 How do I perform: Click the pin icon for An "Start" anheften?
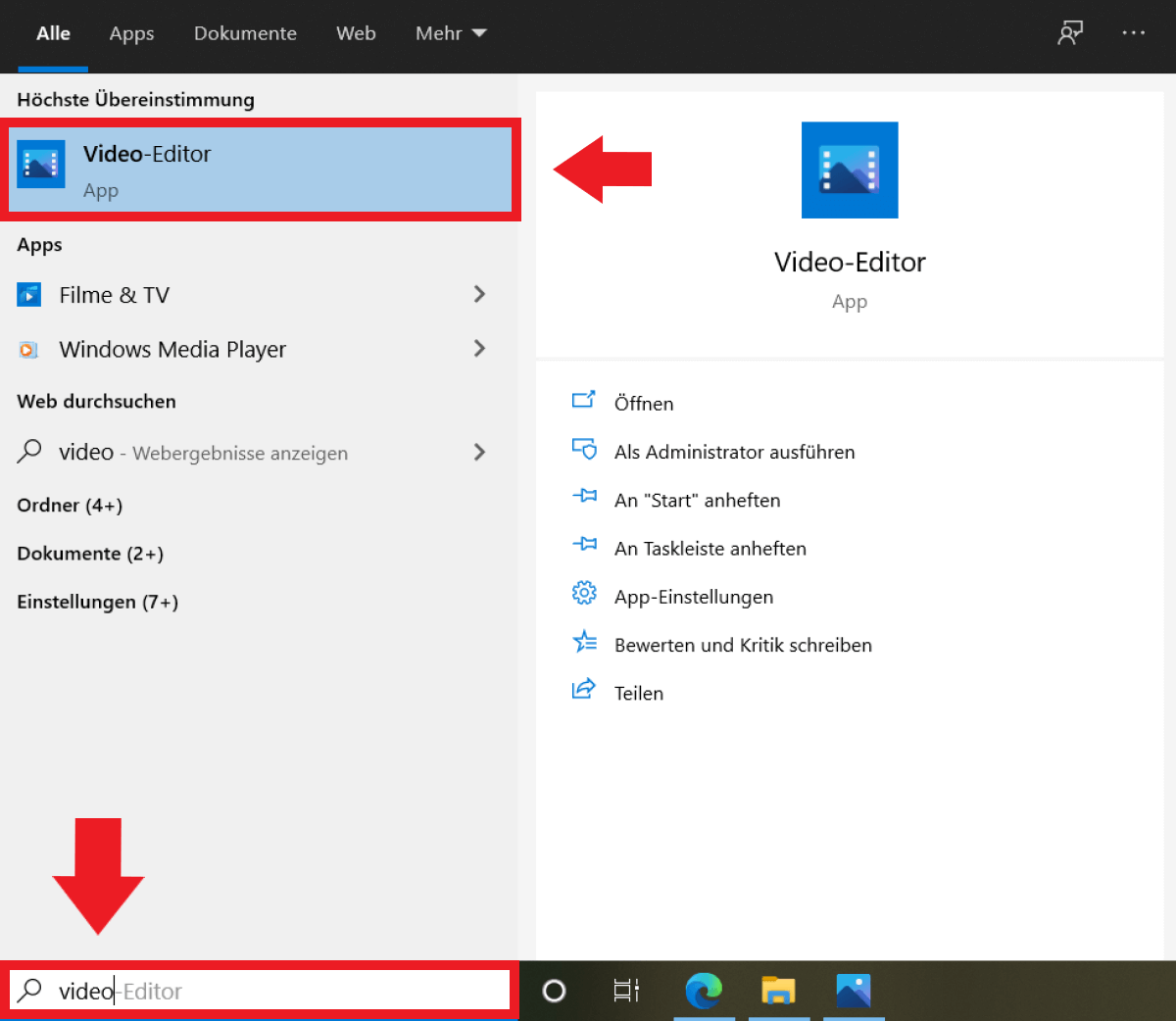pos(584,497)
